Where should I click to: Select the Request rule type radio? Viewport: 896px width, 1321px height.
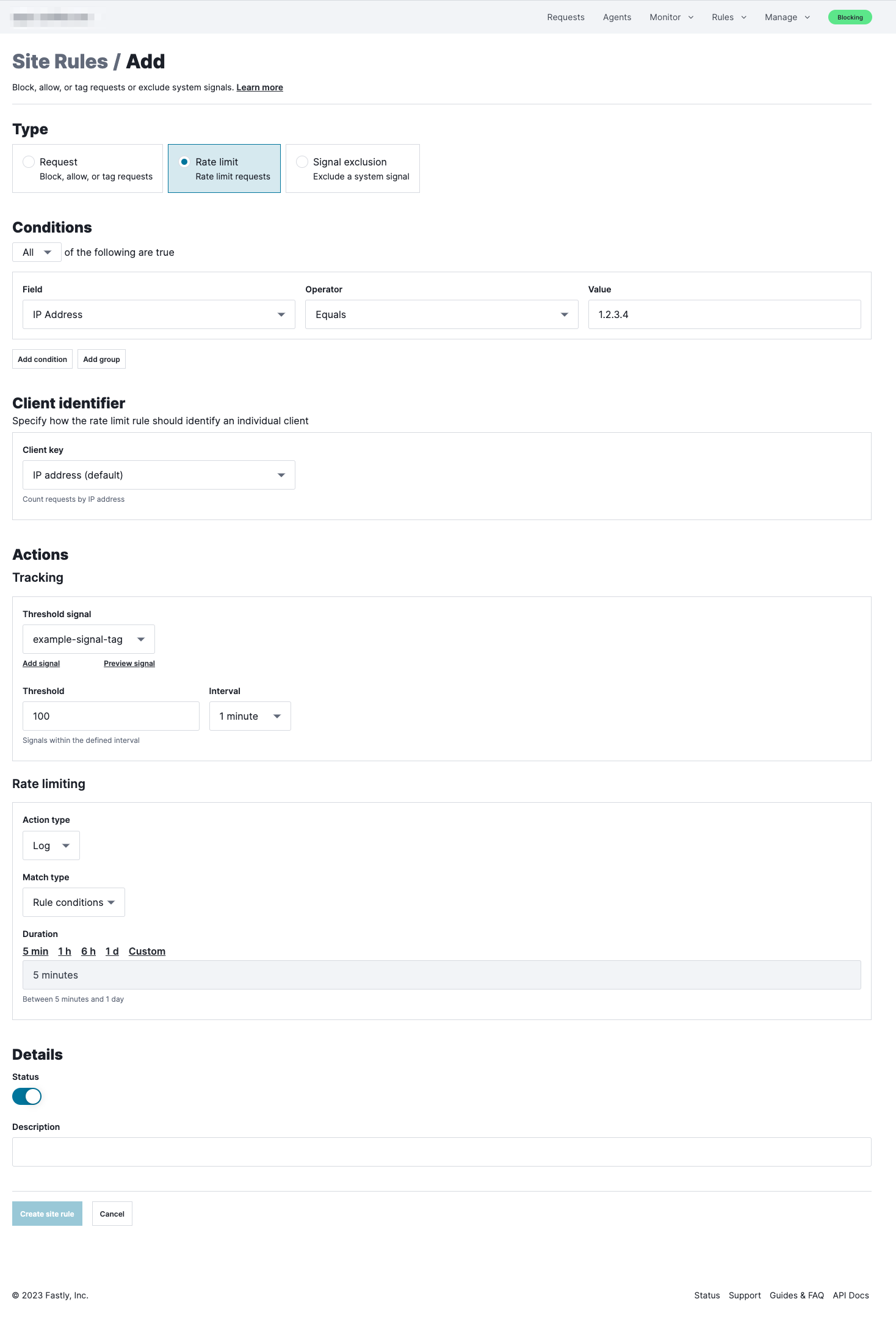(29, 162)
